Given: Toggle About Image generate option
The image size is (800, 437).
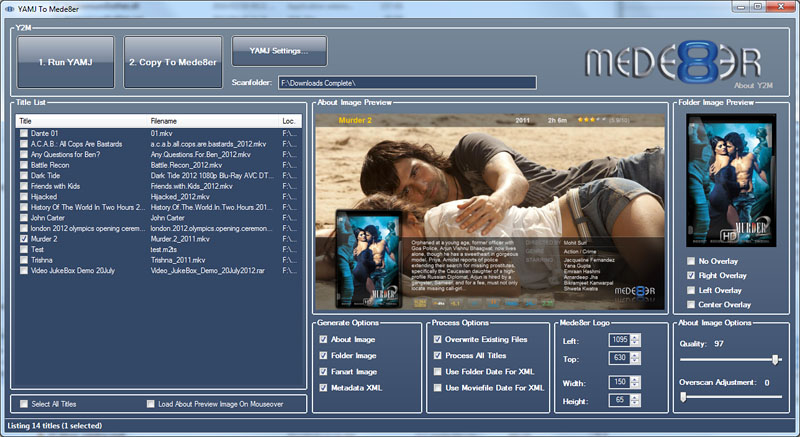Looking at the screenshot, I should (x=323, y=339).
